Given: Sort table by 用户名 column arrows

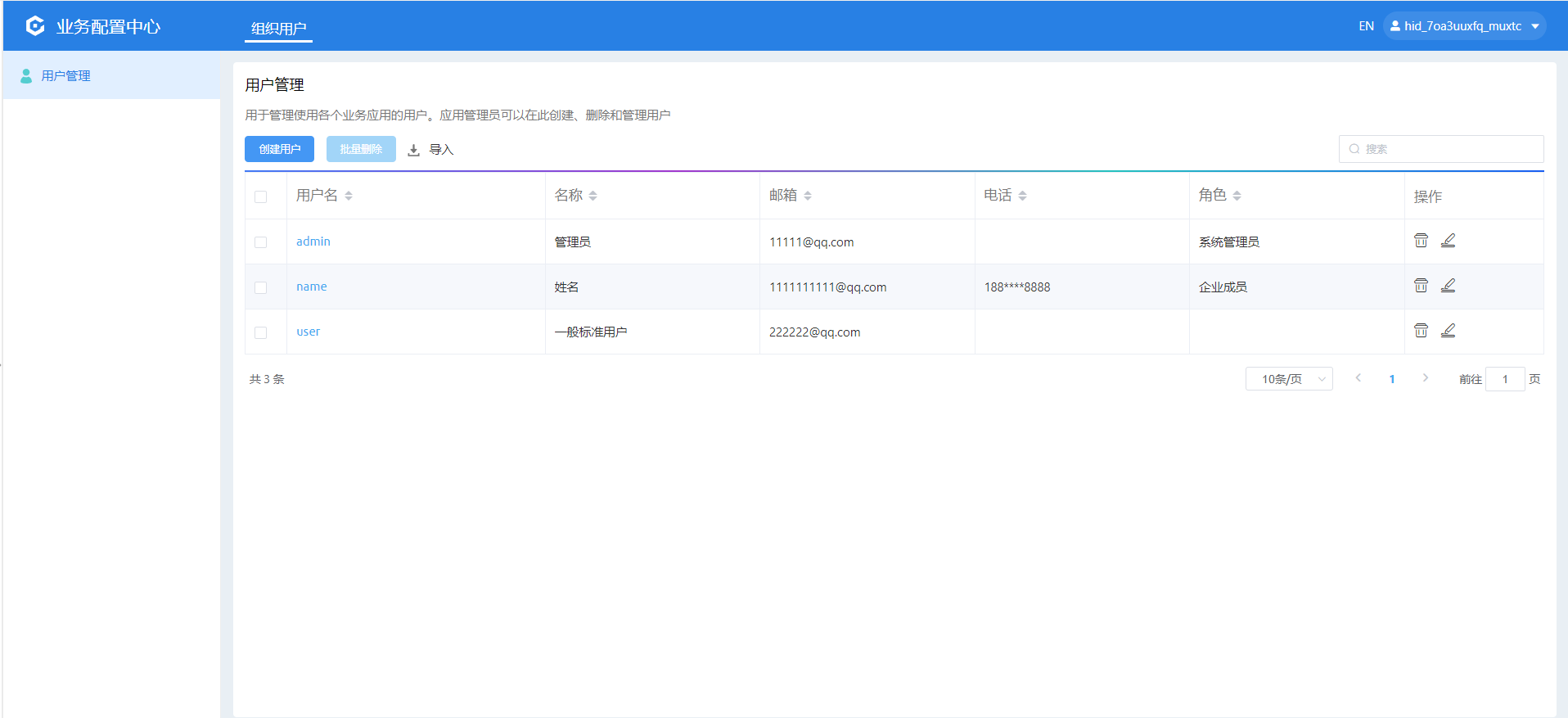Looking at the screenshot, I should point(349,196).
